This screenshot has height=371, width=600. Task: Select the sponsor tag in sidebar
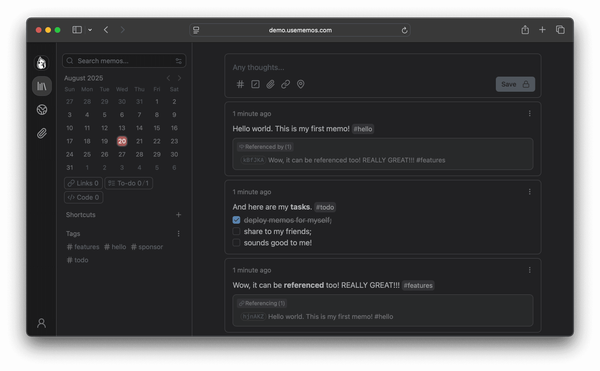(x=147, y=247)
